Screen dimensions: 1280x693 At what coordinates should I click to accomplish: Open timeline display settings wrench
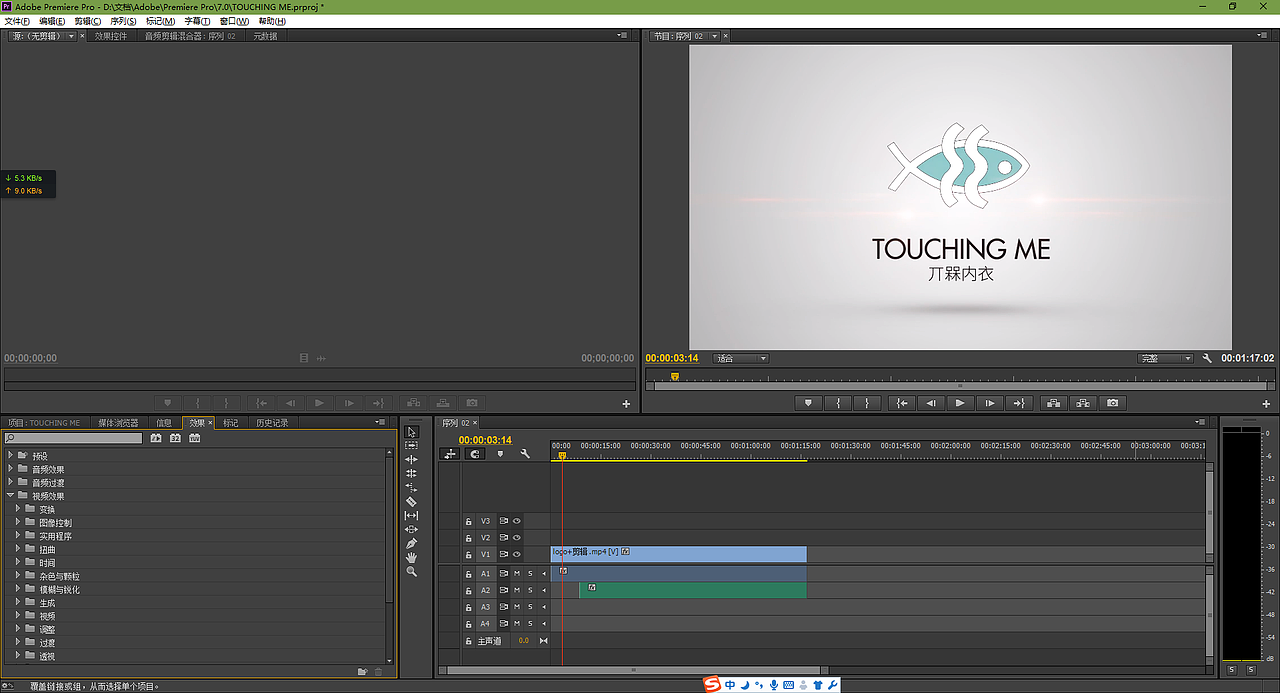[x=525, y=454]
